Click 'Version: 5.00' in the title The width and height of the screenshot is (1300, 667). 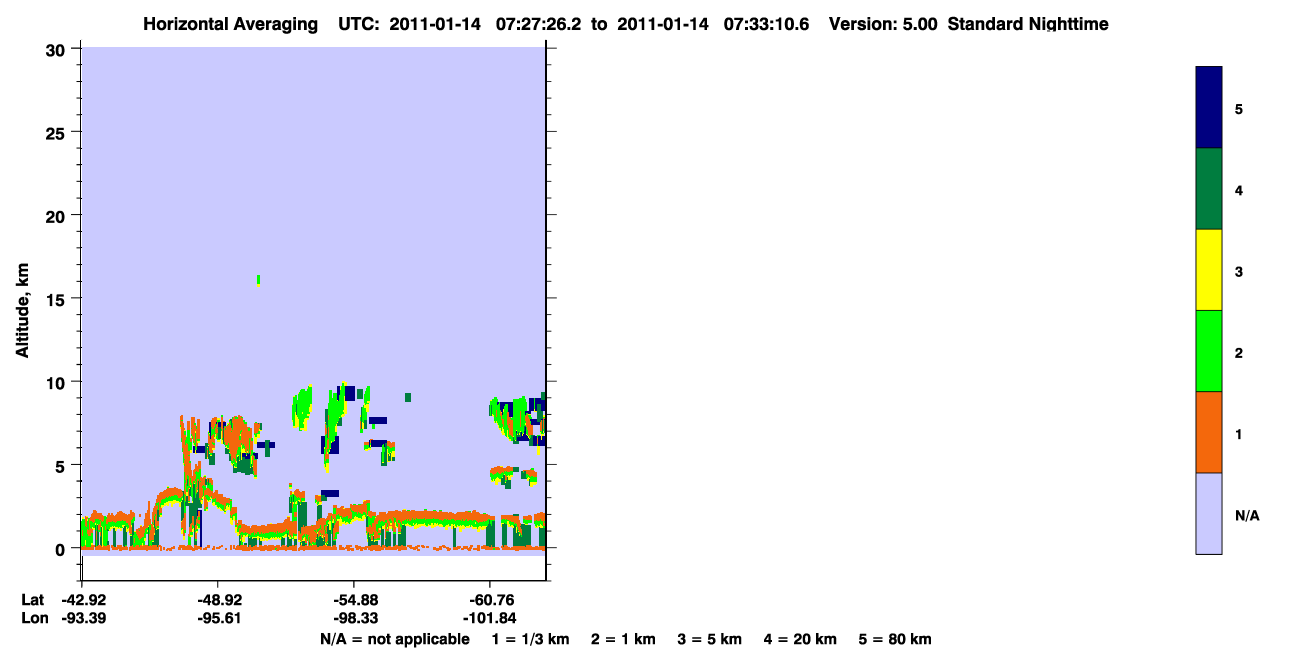[883, 24]
